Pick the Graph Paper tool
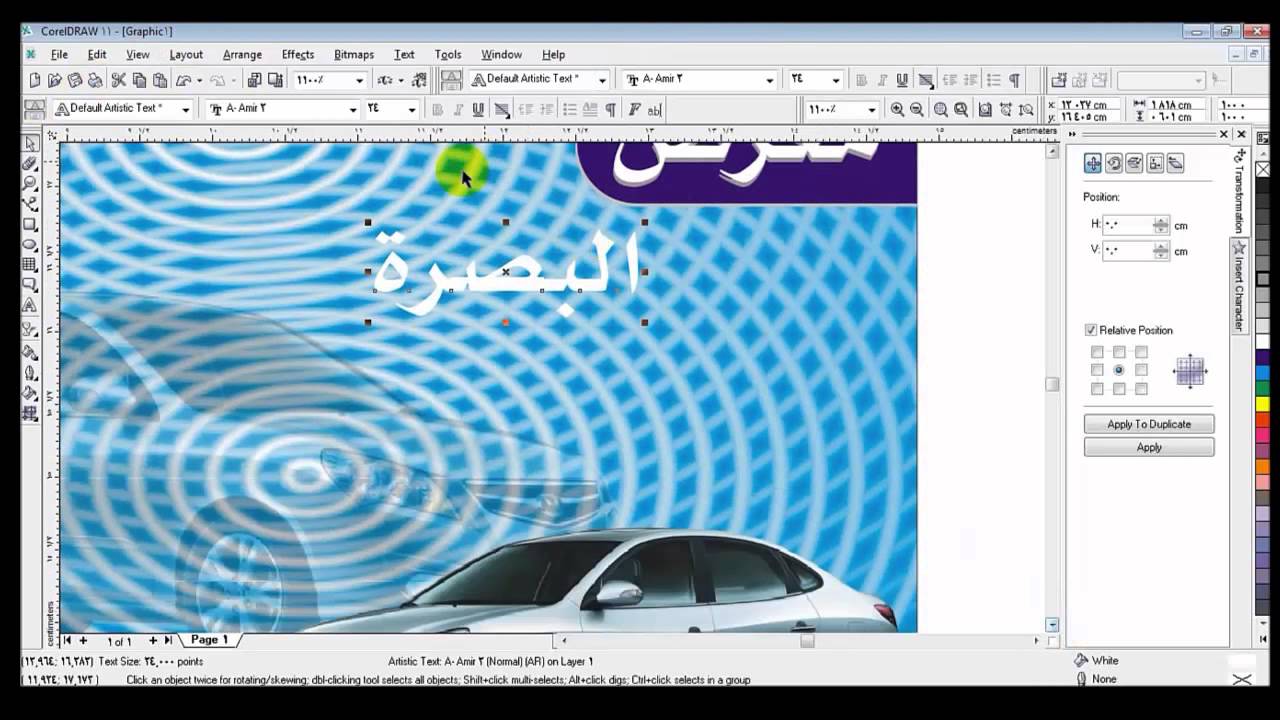The image size is (1280, 720). click(30, 265)
